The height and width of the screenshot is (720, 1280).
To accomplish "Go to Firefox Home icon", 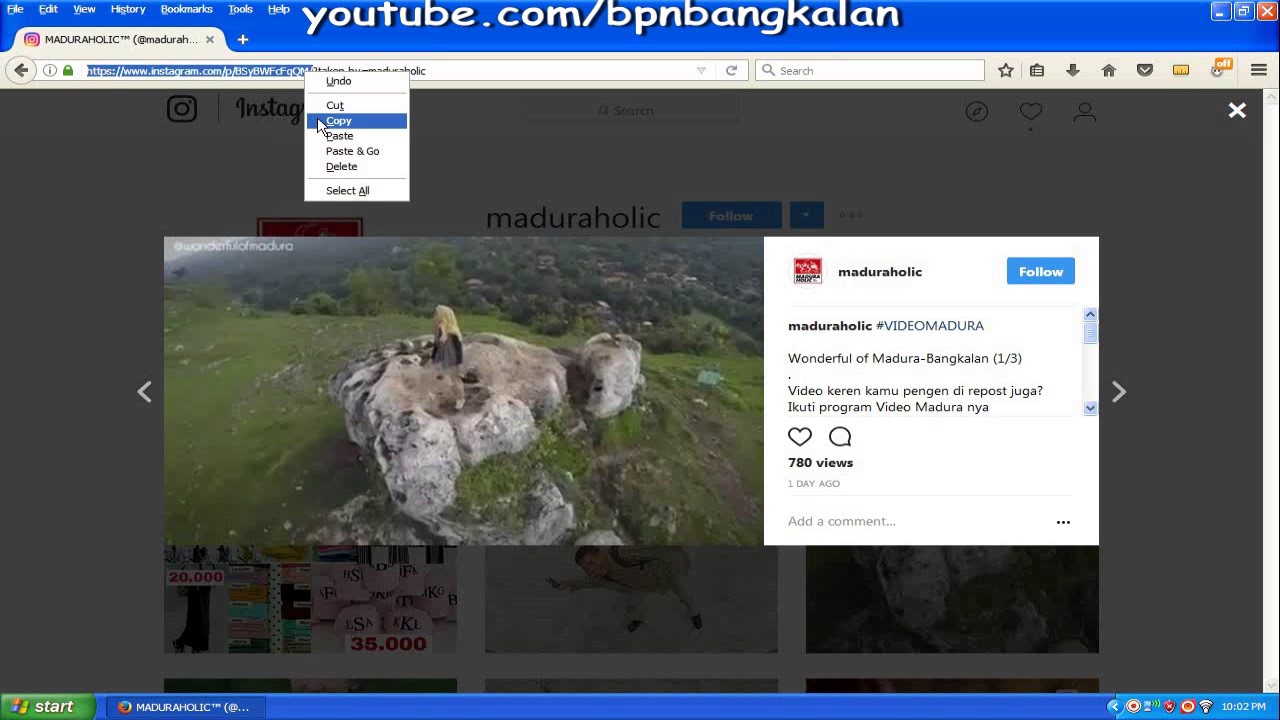I will (x=1108, y=70).
